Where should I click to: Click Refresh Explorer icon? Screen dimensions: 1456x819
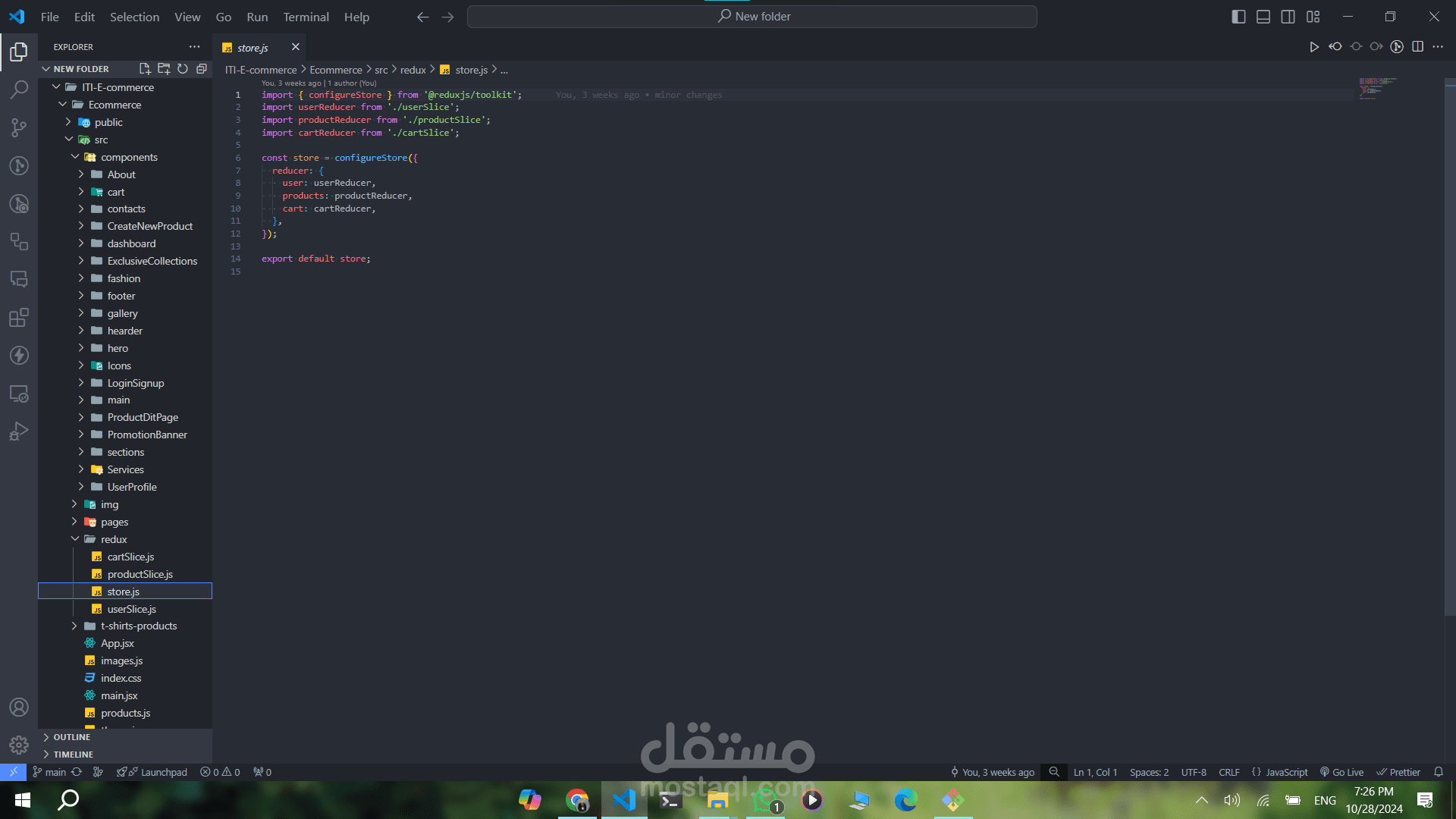[183, 69]
